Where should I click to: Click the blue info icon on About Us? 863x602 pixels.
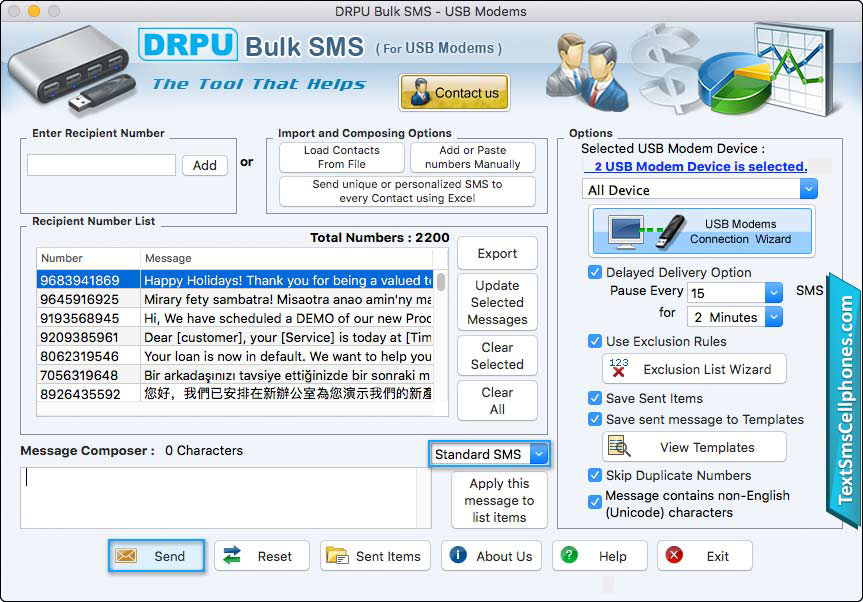point(458,555)
